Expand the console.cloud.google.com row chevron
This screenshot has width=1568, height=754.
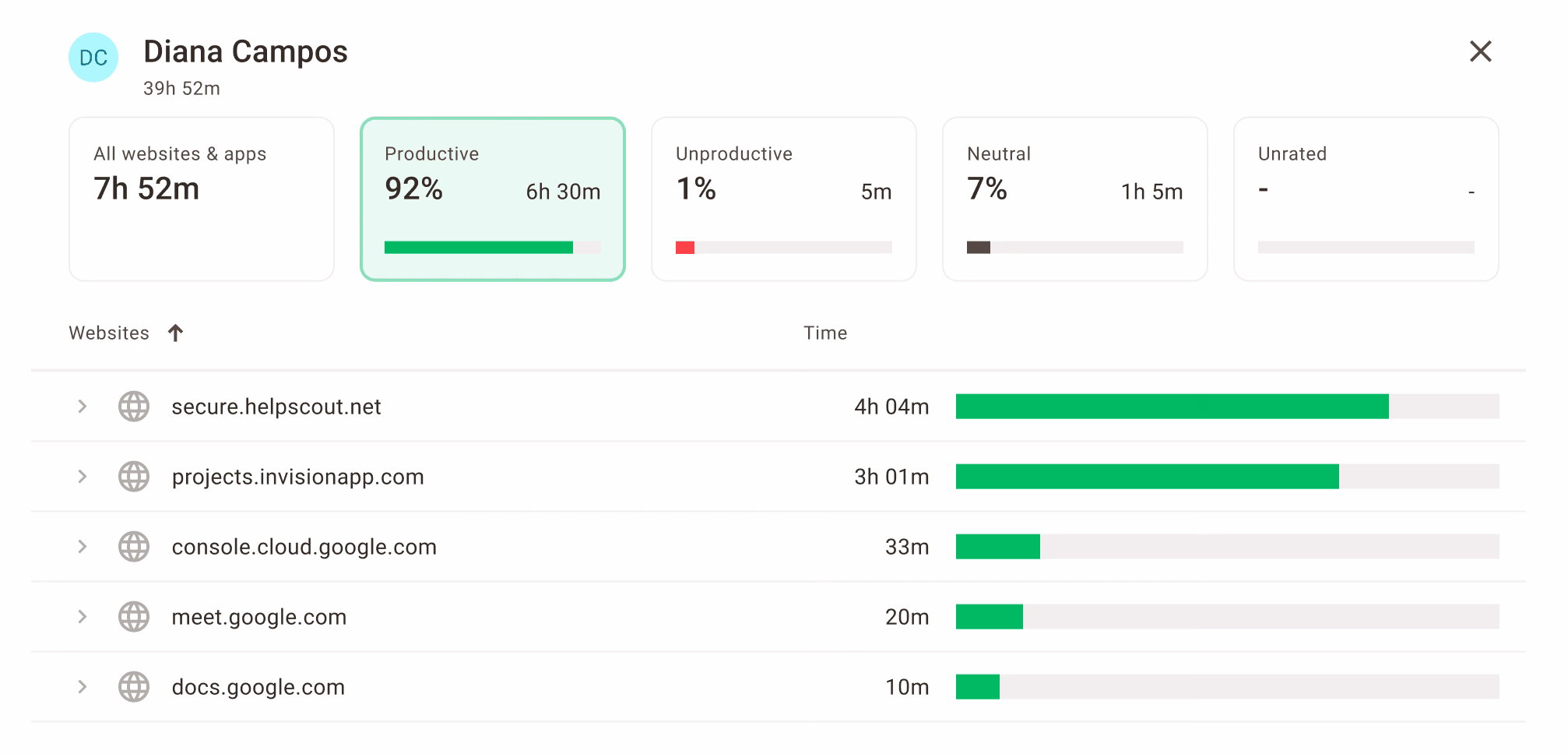tap(82, 547)
